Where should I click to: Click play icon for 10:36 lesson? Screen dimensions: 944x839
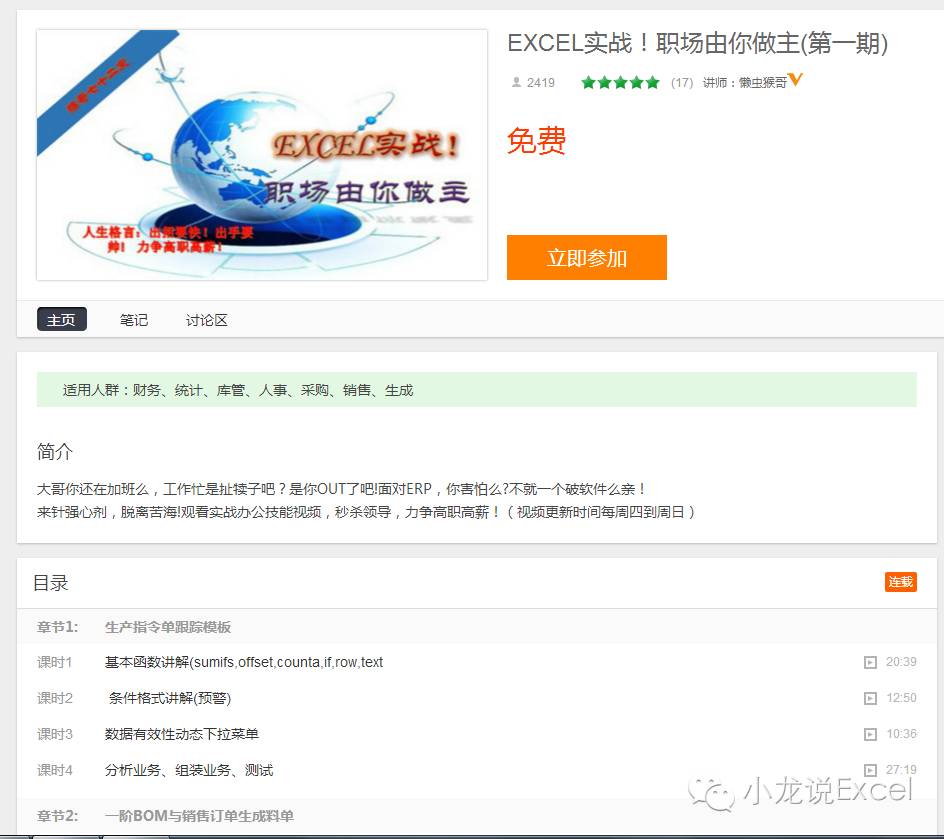[870, 735]
